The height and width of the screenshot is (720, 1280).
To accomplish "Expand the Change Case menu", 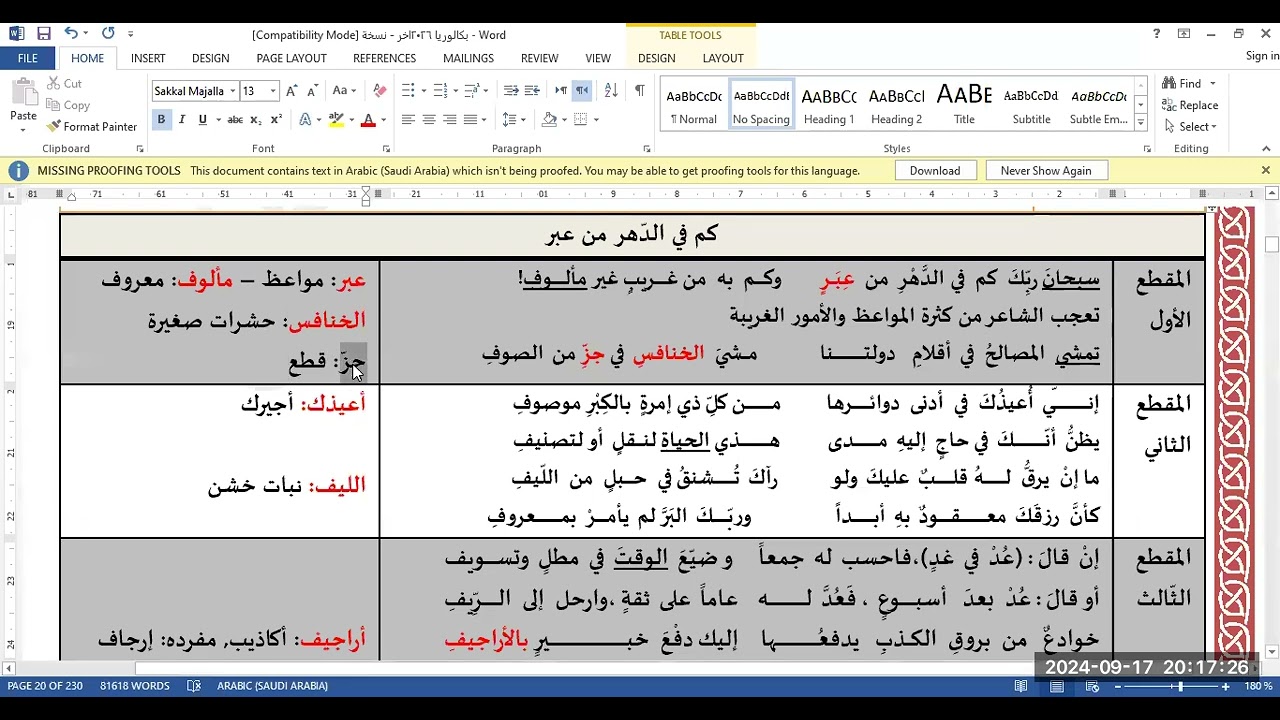I will (344, 91).
